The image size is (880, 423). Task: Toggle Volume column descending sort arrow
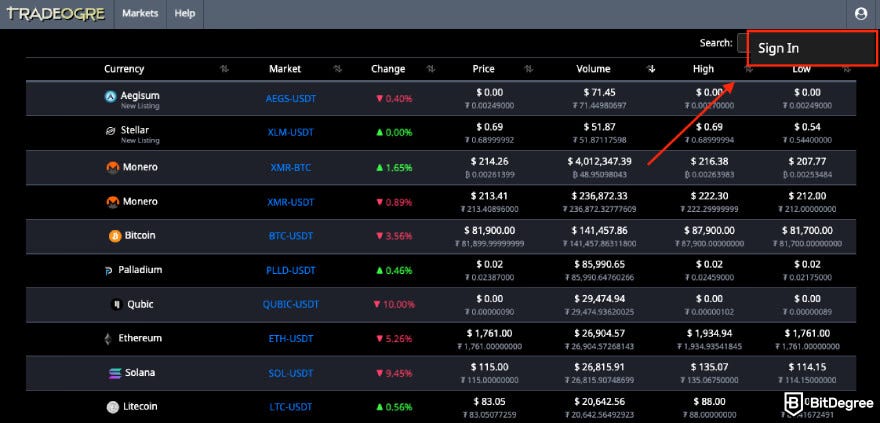click(651, 69)
